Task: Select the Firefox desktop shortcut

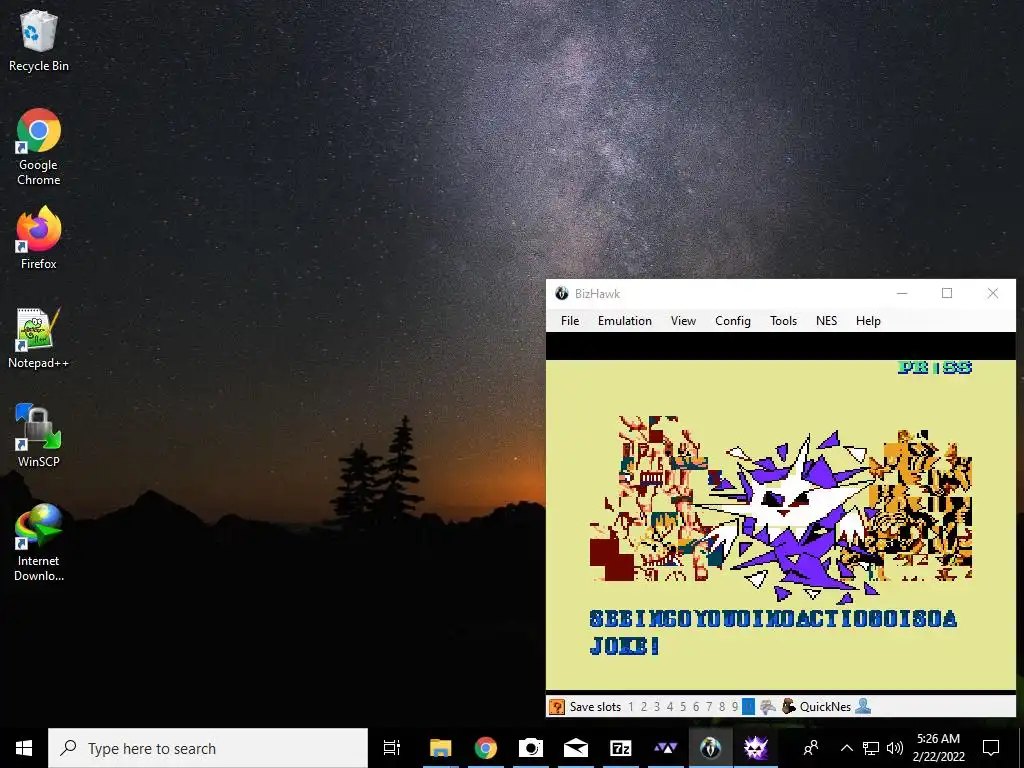Action: (39, 238)
